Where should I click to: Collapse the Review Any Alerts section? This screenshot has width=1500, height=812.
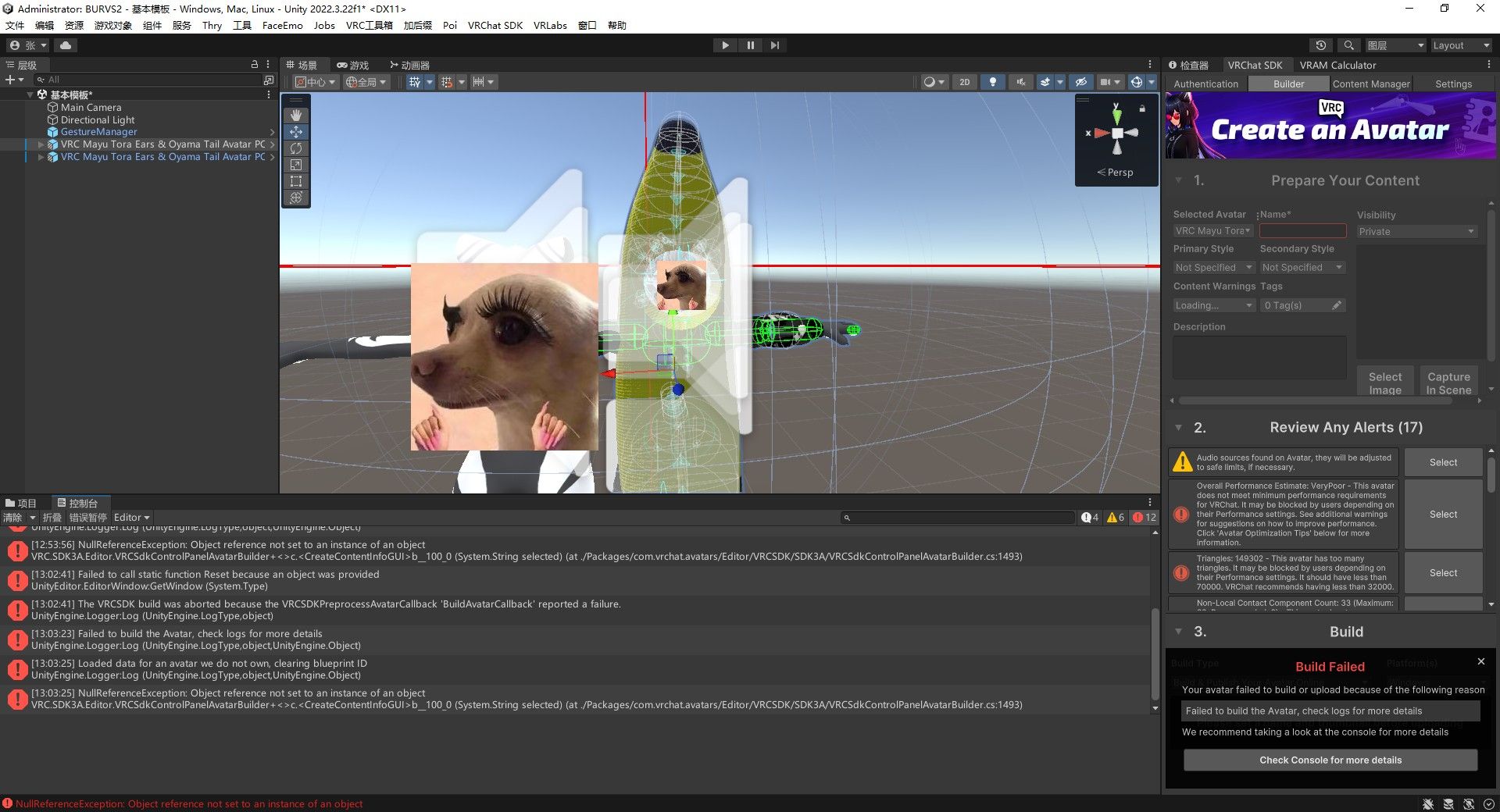pyautogui.click(x=1178, y=427)
